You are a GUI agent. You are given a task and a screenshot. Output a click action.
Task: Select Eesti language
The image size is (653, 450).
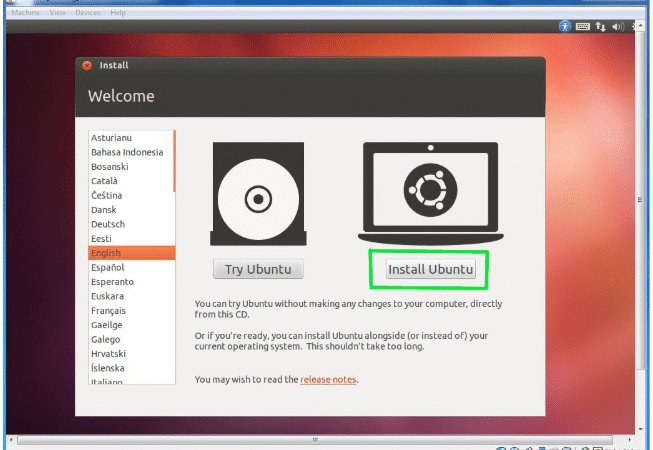coord(131,239)
